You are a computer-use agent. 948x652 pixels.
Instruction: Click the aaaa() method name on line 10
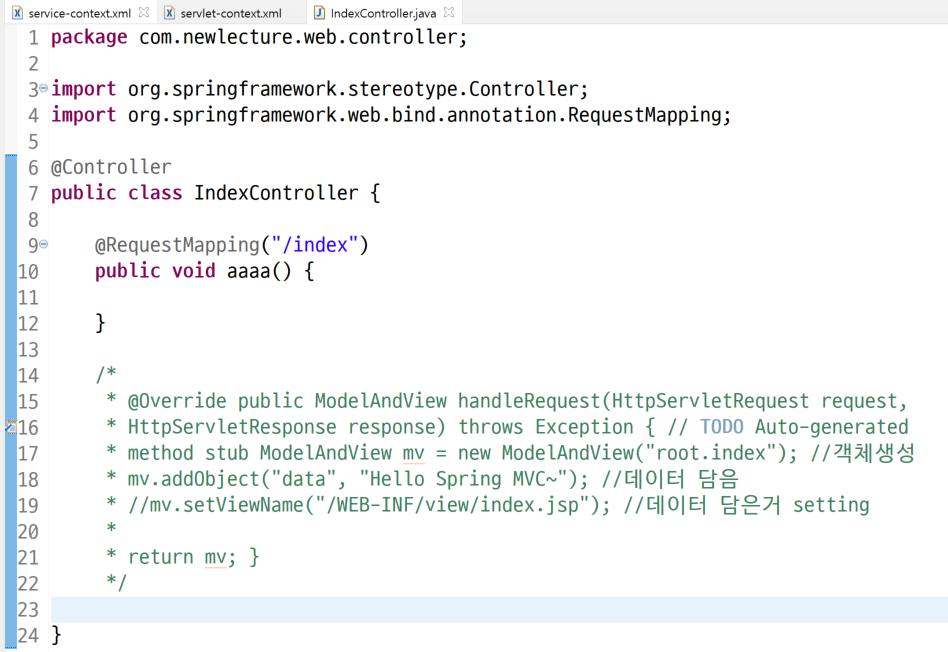[x=259, y=271]
